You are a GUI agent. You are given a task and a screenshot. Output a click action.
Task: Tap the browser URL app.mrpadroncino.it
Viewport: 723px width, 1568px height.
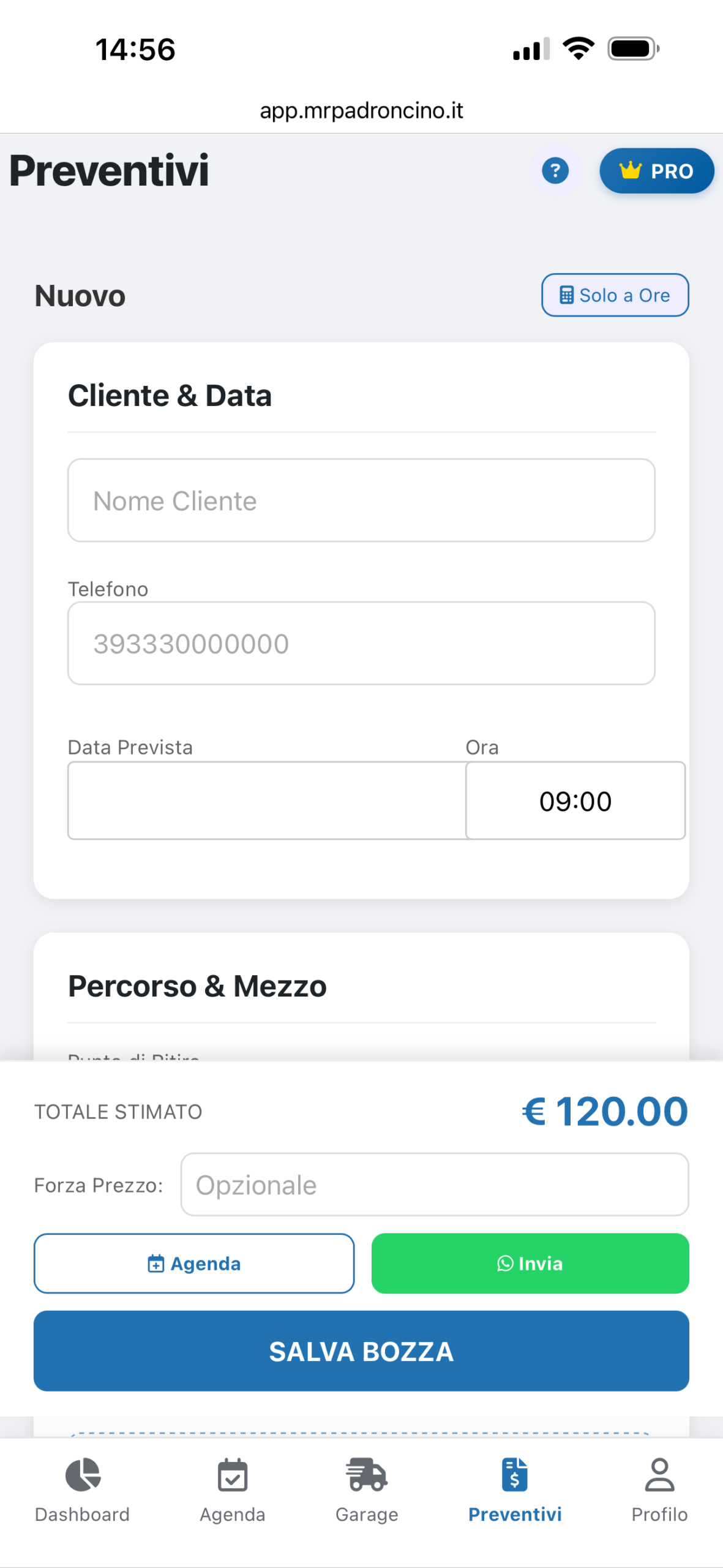coord(361,110)
